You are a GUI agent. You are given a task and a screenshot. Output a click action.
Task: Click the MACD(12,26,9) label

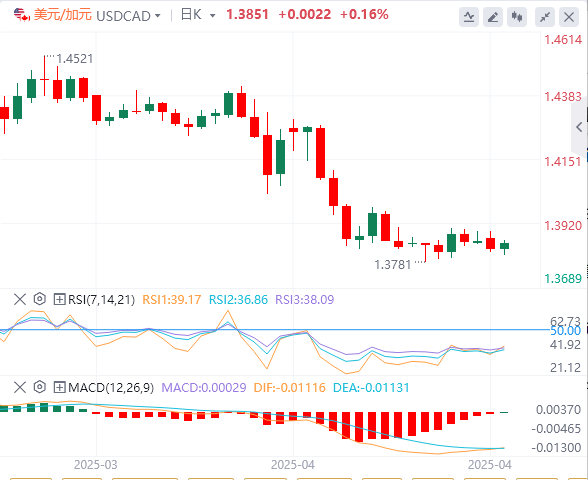pos(111,387)
